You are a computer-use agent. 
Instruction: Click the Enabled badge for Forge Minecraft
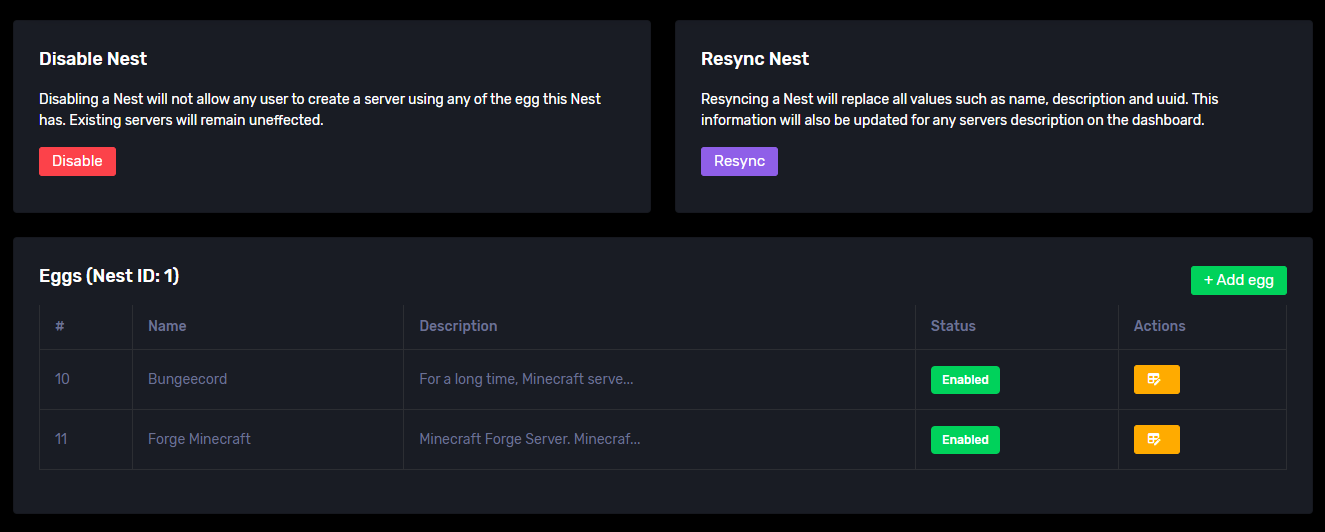965,440
